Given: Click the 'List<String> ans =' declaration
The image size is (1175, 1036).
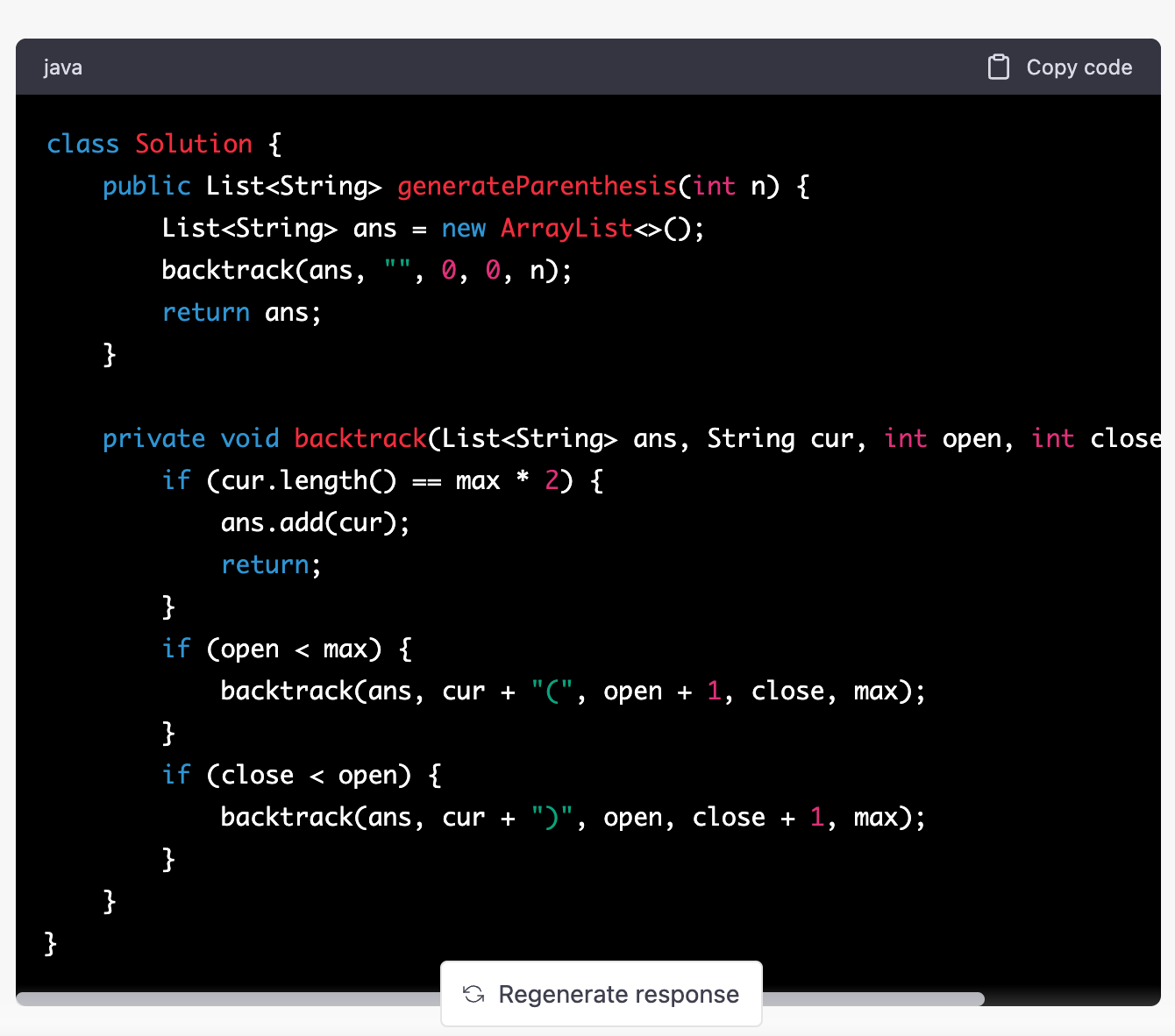Looking at the screenshot, I should pos(294,228).
